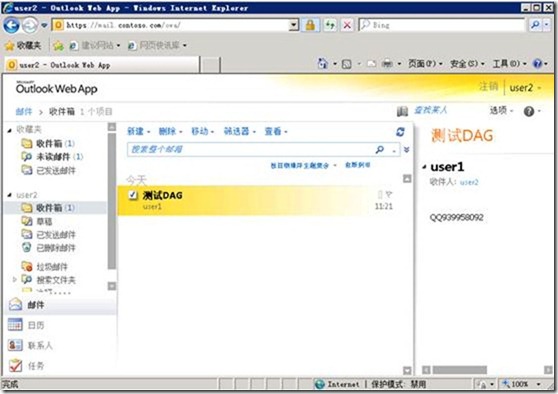Open the Drafts folder
558x394 pixels.
tap(37, 222)
